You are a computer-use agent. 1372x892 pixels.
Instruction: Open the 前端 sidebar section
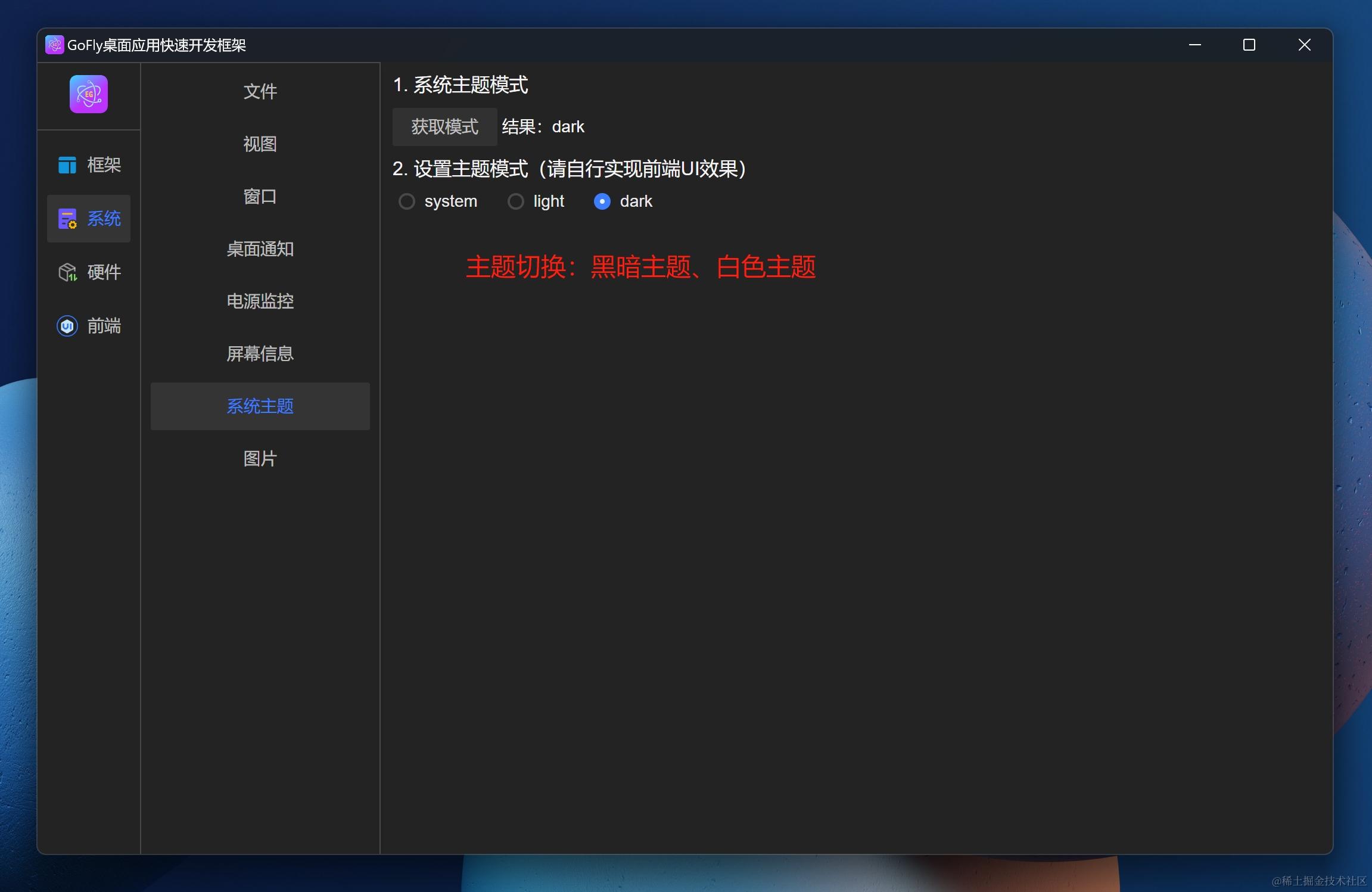pos(89,326)
